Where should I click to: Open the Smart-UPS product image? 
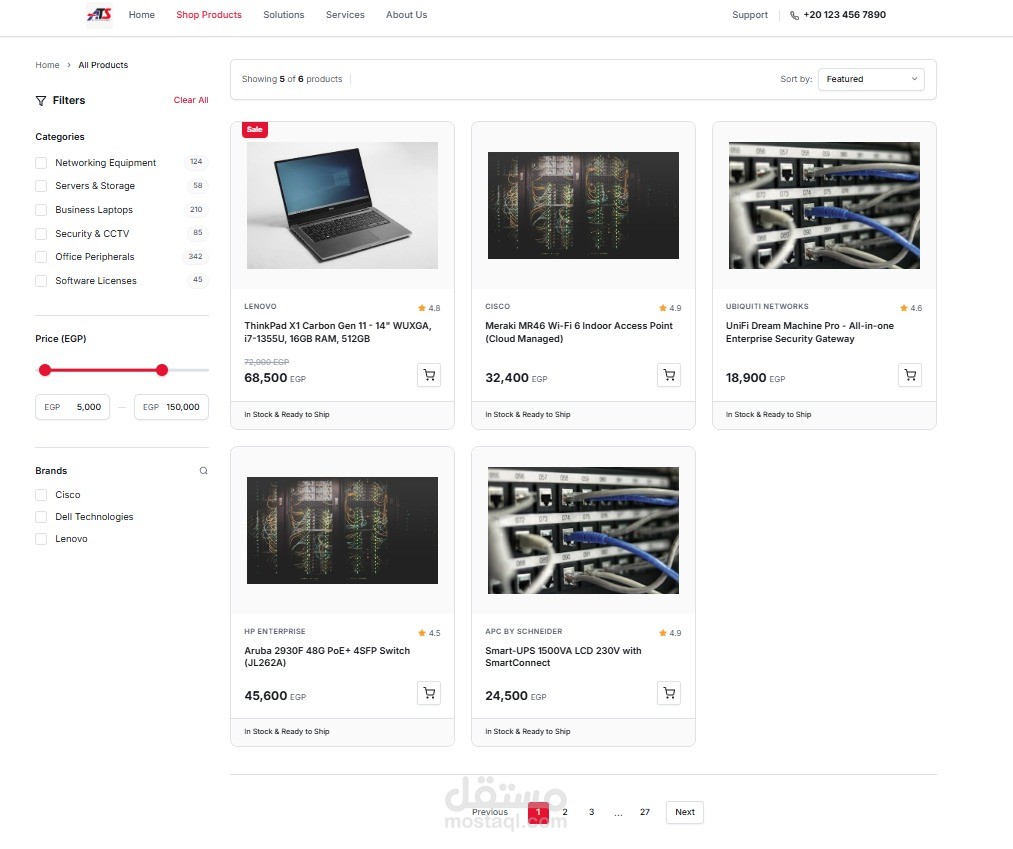pyautogui.click(x=583, y=530)
